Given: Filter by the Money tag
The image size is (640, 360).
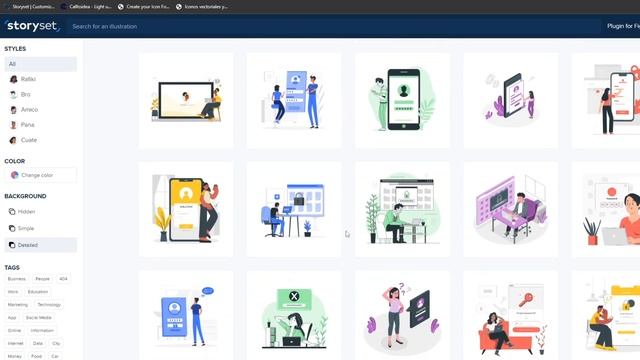Looking at the screenshot, I should tap(15, 356).
